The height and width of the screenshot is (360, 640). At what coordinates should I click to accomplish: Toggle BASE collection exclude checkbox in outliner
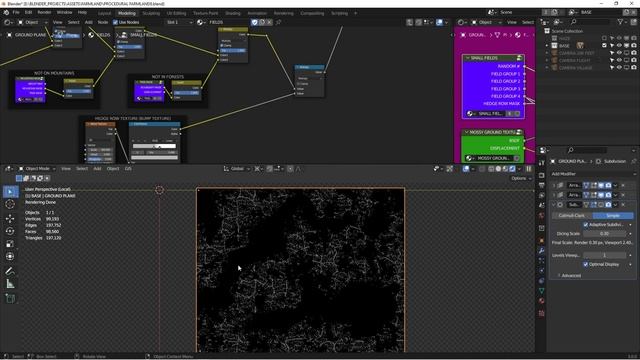point(604,45)
